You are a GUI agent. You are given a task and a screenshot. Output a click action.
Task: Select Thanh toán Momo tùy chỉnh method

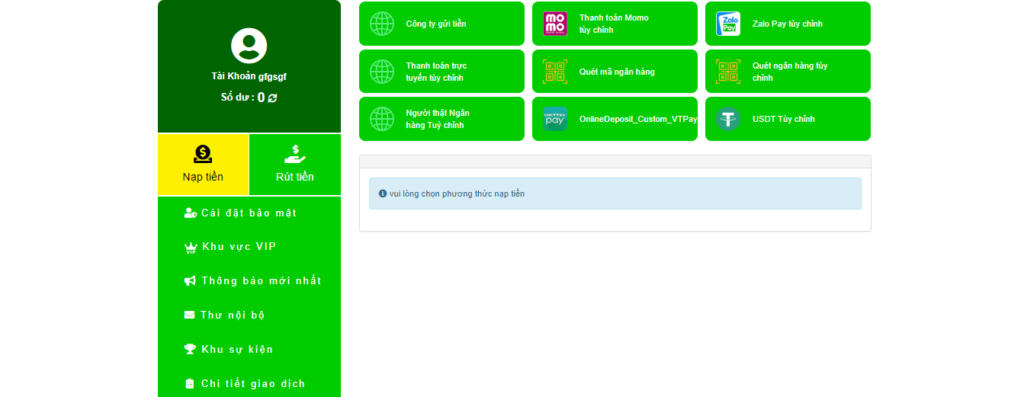(x=615, y=24)
